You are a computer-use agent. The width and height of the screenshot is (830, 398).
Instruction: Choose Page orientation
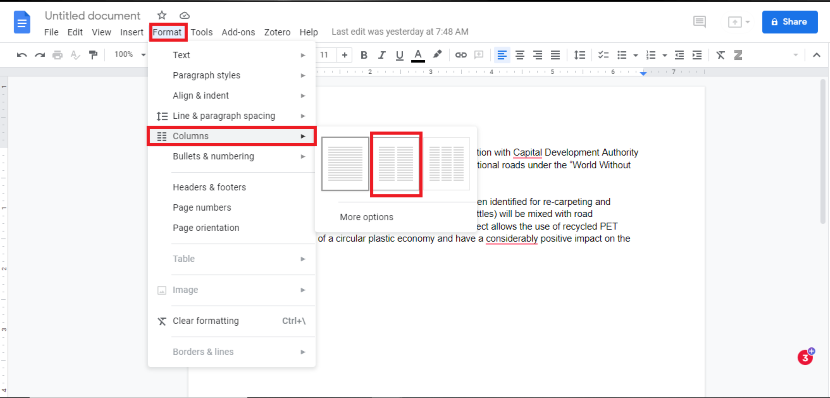[x=232, y=228]
